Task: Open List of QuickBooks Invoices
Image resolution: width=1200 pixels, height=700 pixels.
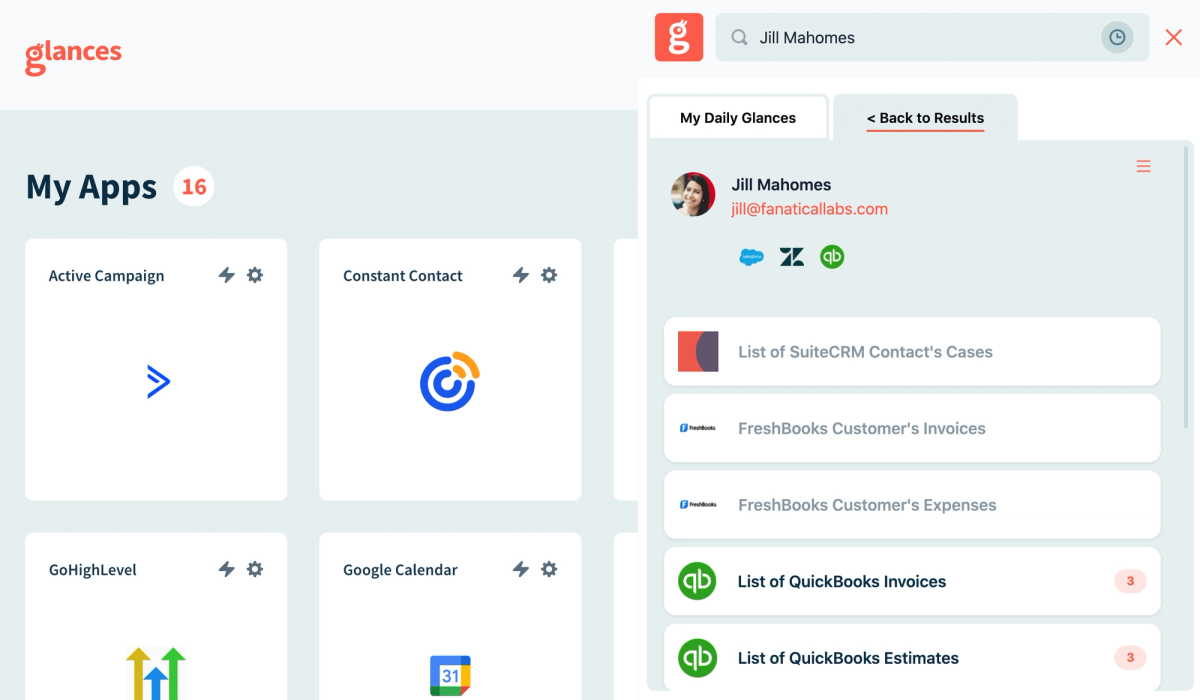Action: [x=912, y=581]
